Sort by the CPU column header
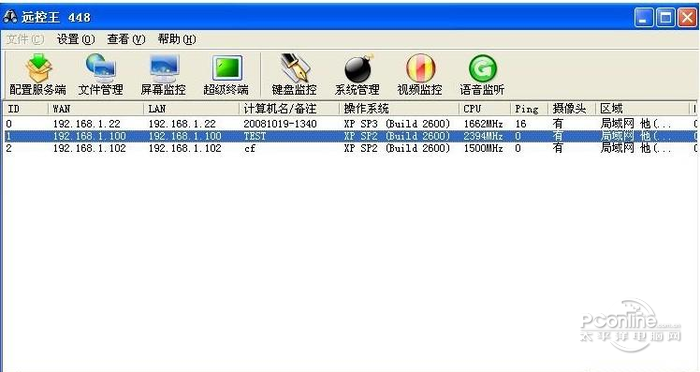 (x=484, y=109)
